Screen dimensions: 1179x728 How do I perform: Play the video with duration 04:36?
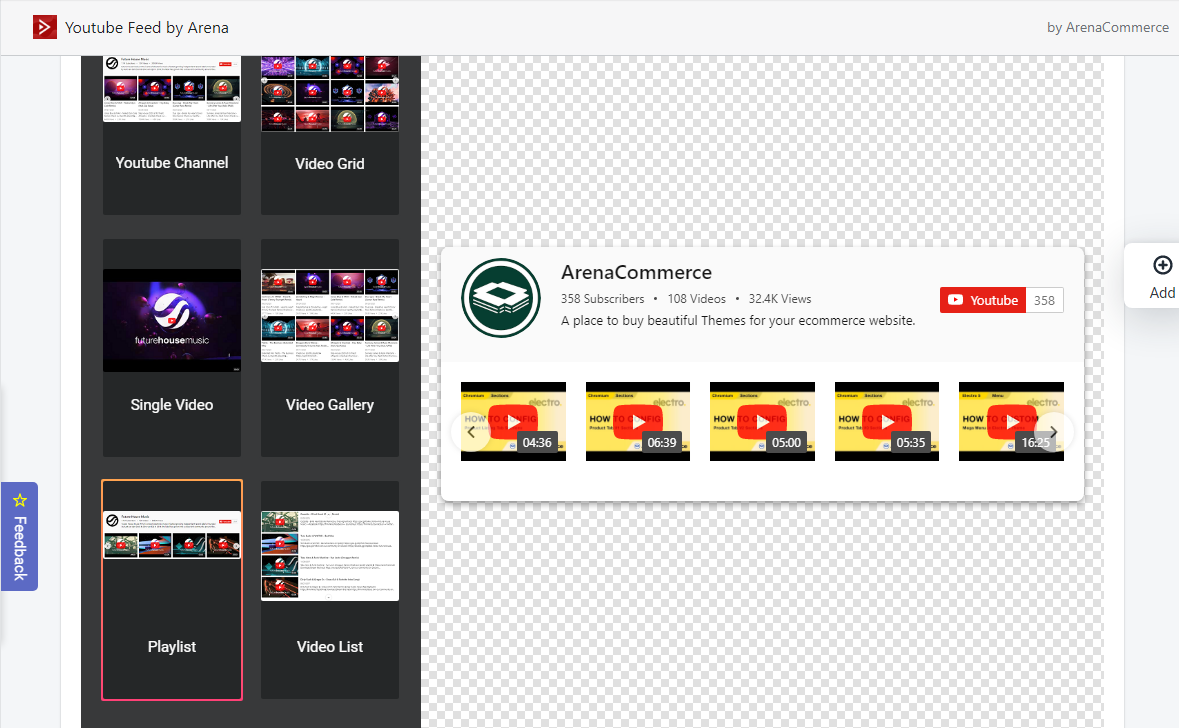tap(514, 421)
